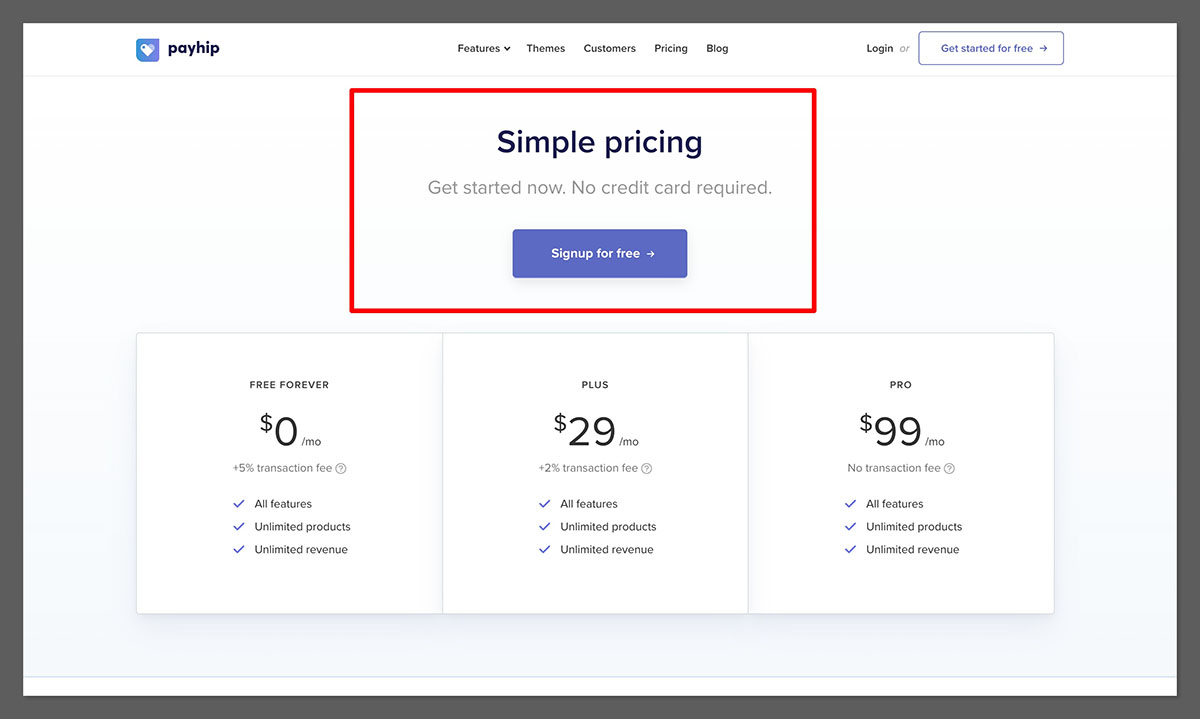Click the PRO plan heading
The image size is (1200, 719).
900,384
